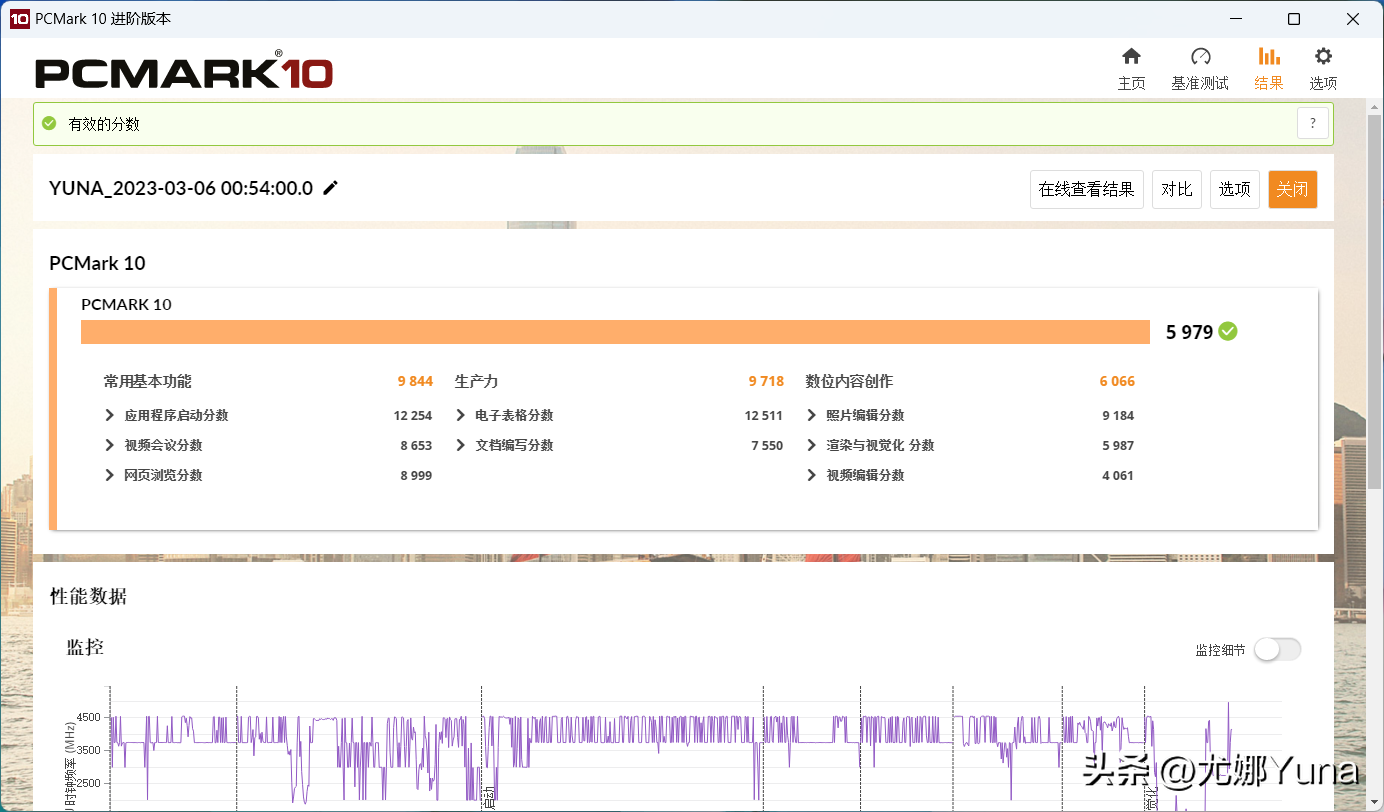The image size is (1384, 812).
Task: Expand 视频会议分数 row
Action: [x=110, y=445]
